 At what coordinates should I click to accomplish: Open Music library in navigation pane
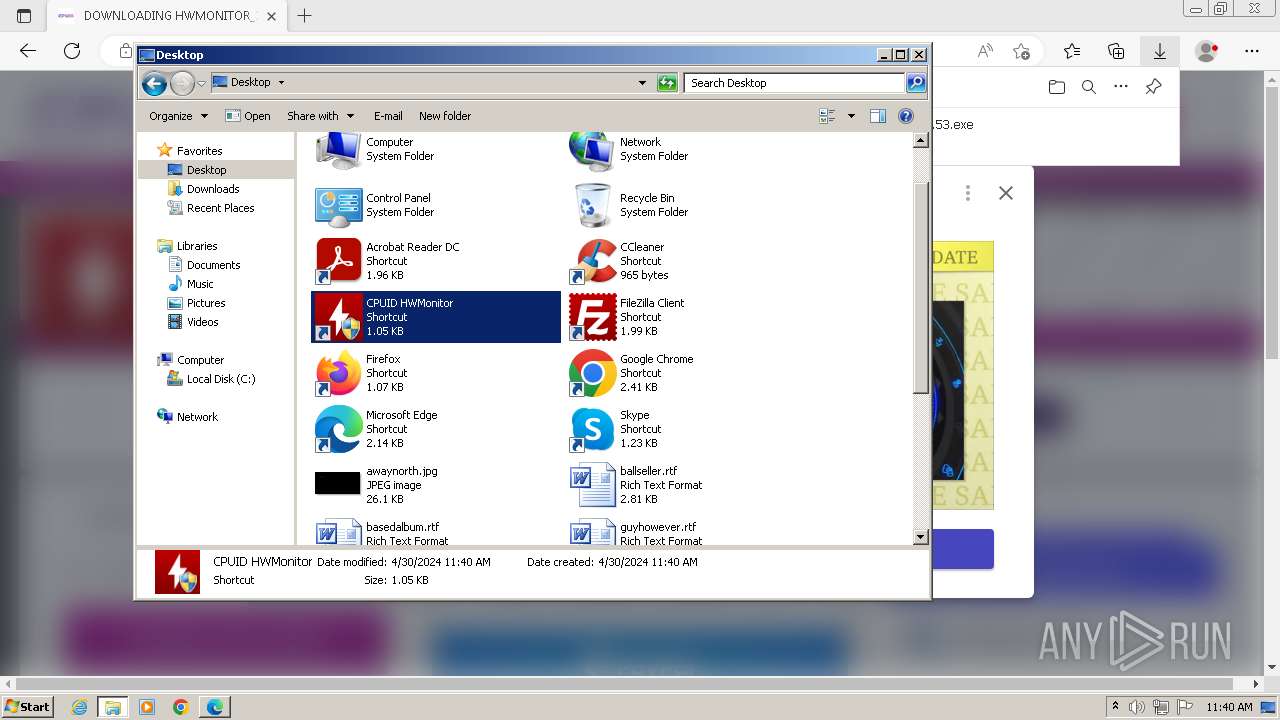click(x=200, y=284)
